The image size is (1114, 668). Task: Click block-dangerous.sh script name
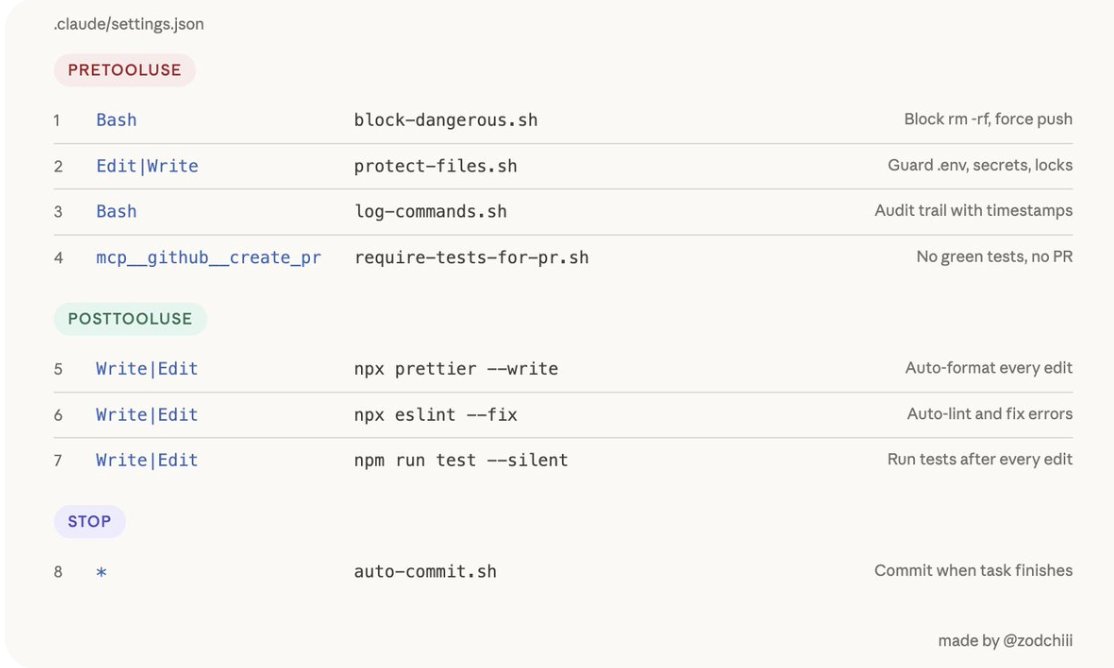(x=445, y=120)
